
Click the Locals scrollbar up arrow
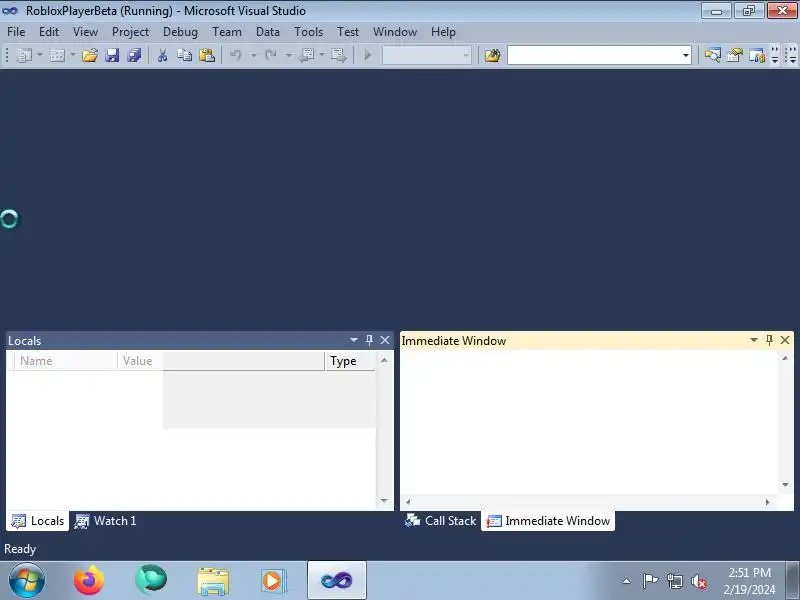click(384, 360)
